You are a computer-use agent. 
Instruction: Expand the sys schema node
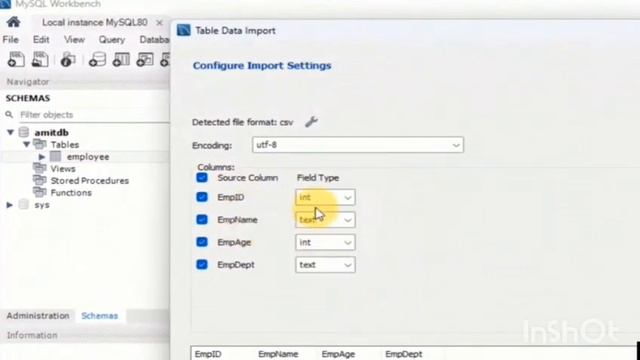9,205
